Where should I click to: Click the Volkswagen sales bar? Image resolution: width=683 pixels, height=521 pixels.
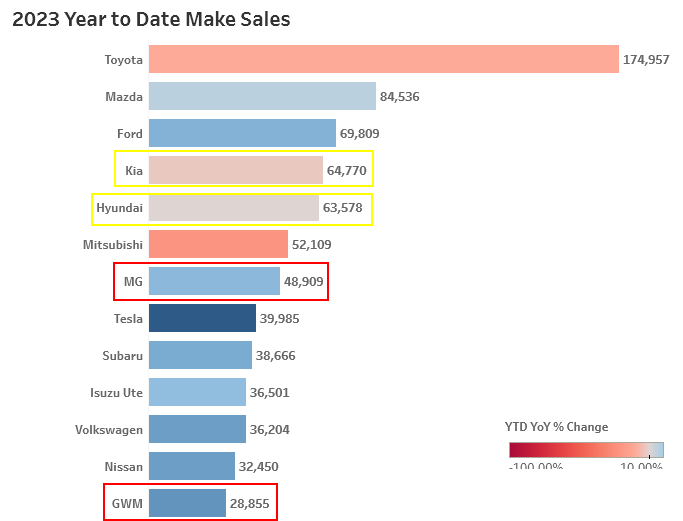pyautogui.click(x=197, y=429)
